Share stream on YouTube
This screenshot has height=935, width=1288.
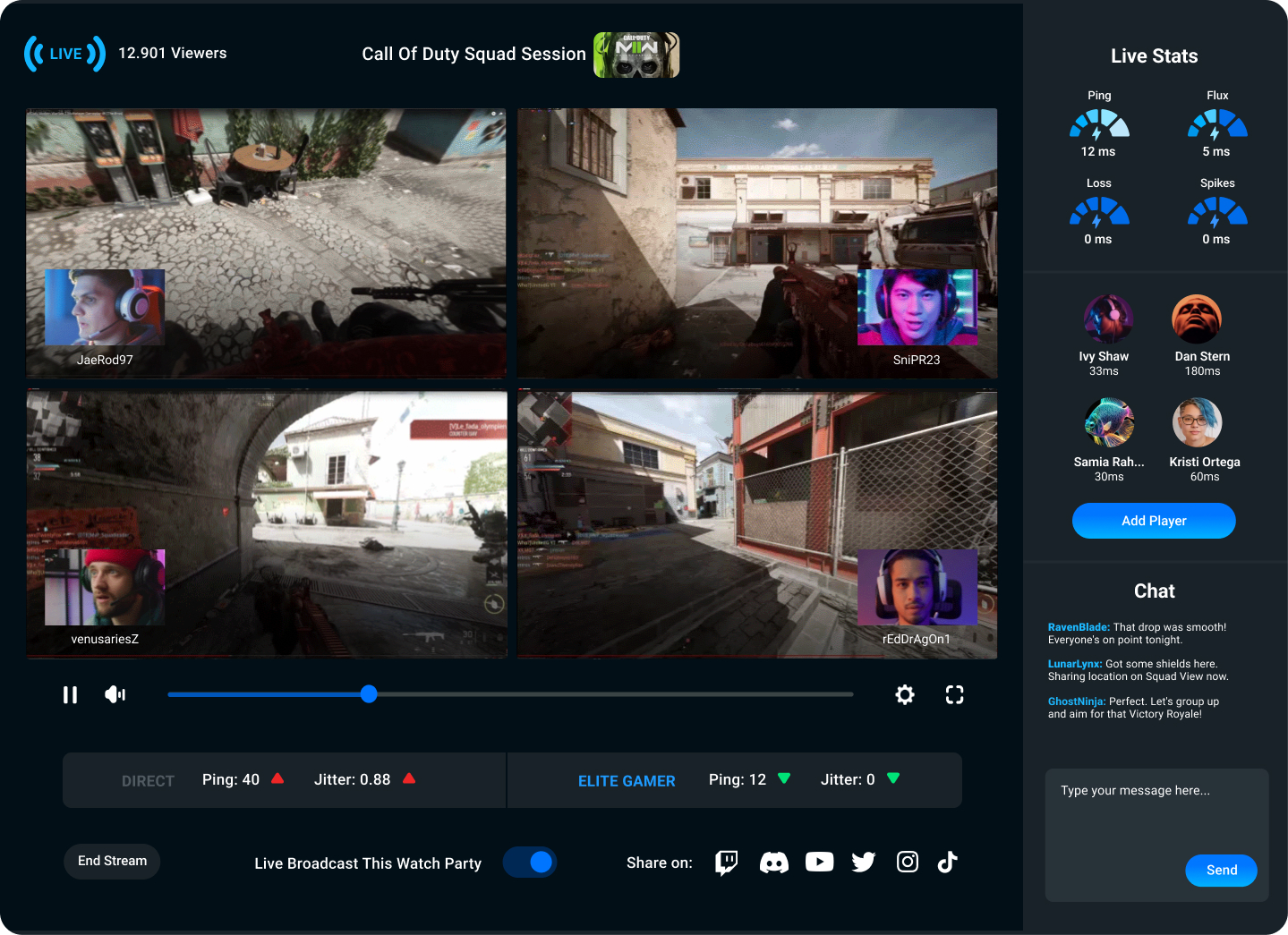[x=819, y=862]
